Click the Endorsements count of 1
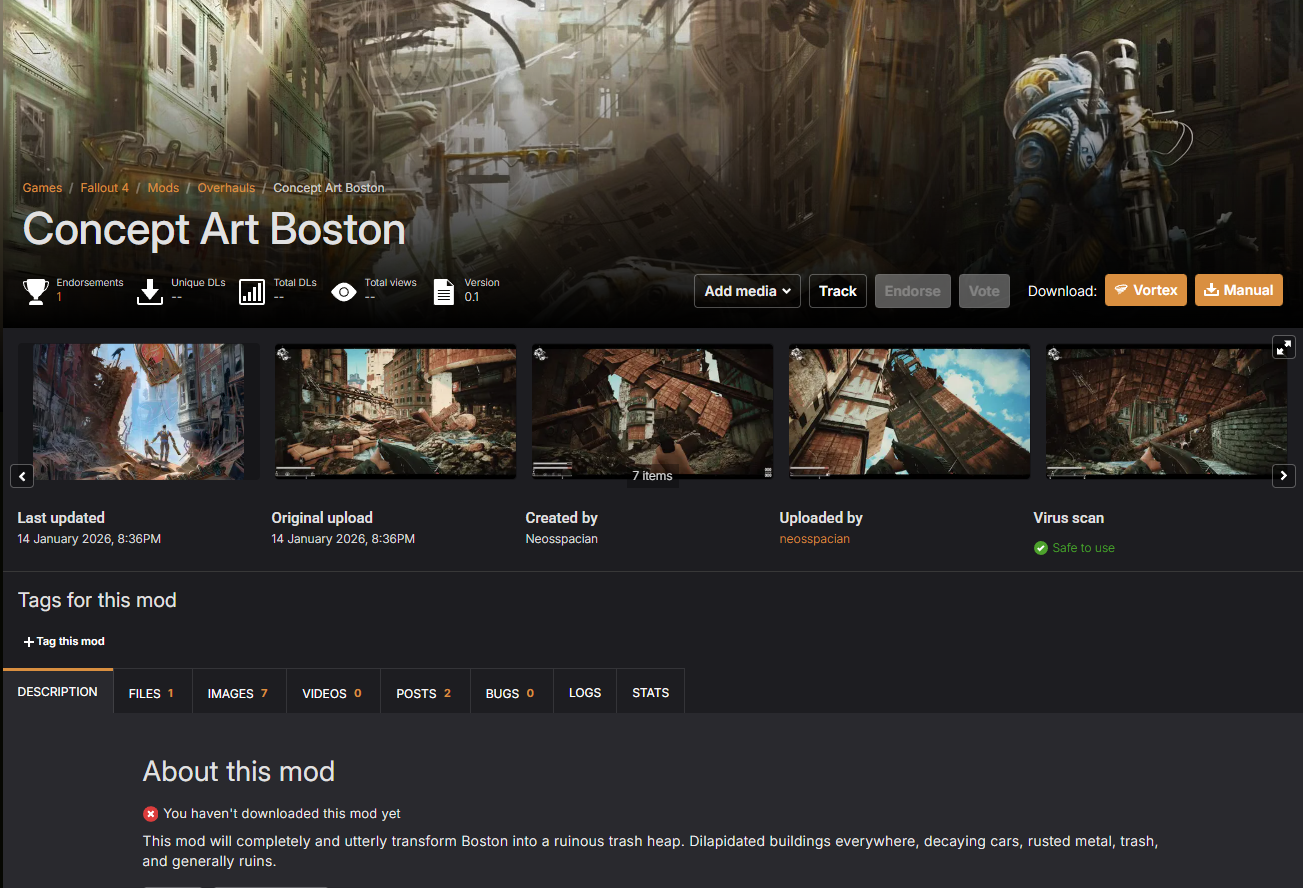The height and width of the screenshot is (888, 1303). (59, 297)
